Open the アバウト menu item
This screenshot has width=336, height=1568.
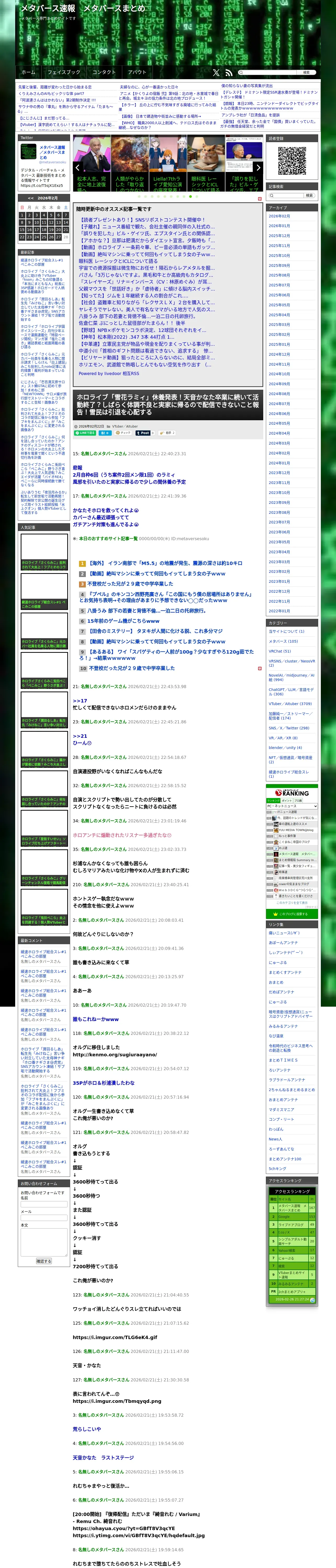(x=137, y=72)
